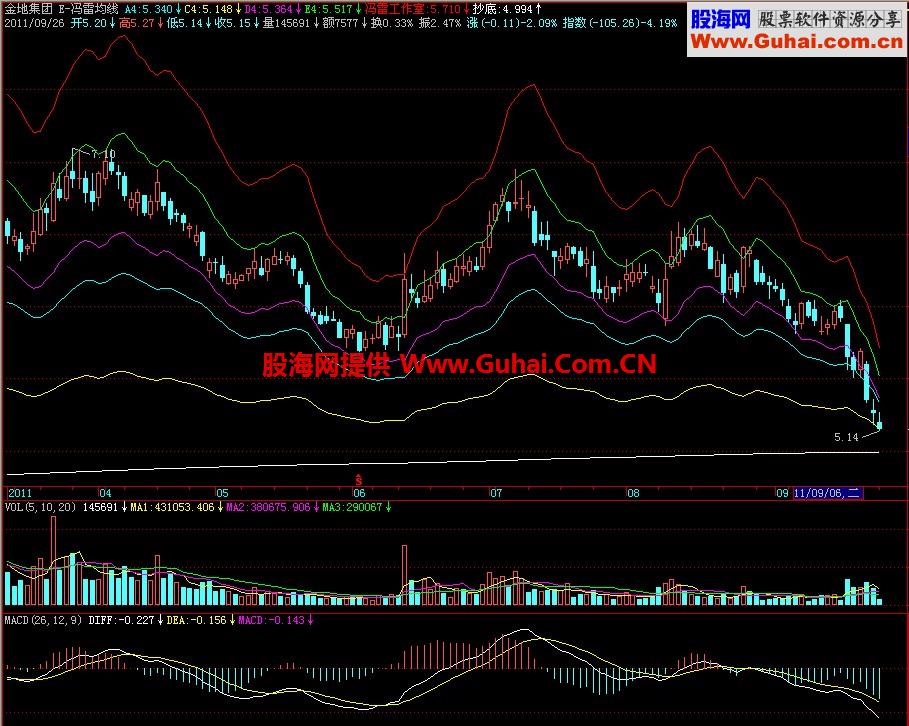Click the highlighted date box 11/09/06,二
The image size is (909, 726).
click(x=827, y=493)
